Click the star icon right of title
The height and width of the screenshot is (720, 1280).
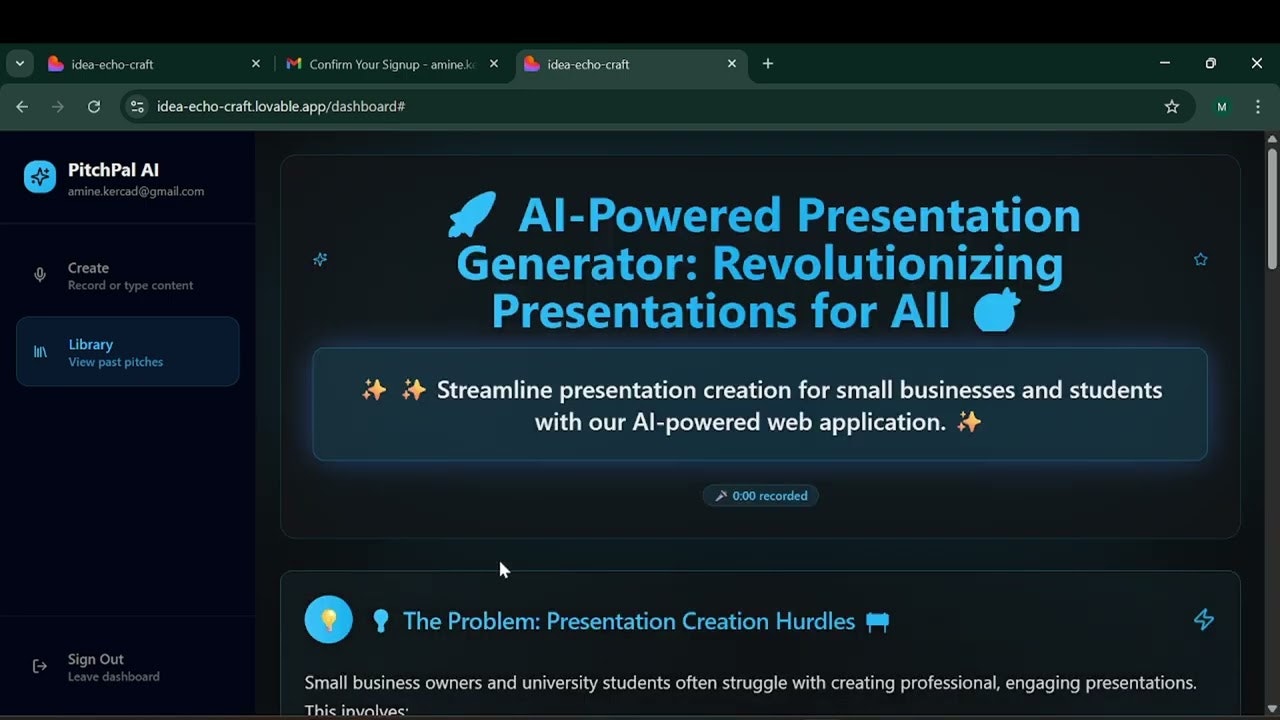coord(1201,259)
